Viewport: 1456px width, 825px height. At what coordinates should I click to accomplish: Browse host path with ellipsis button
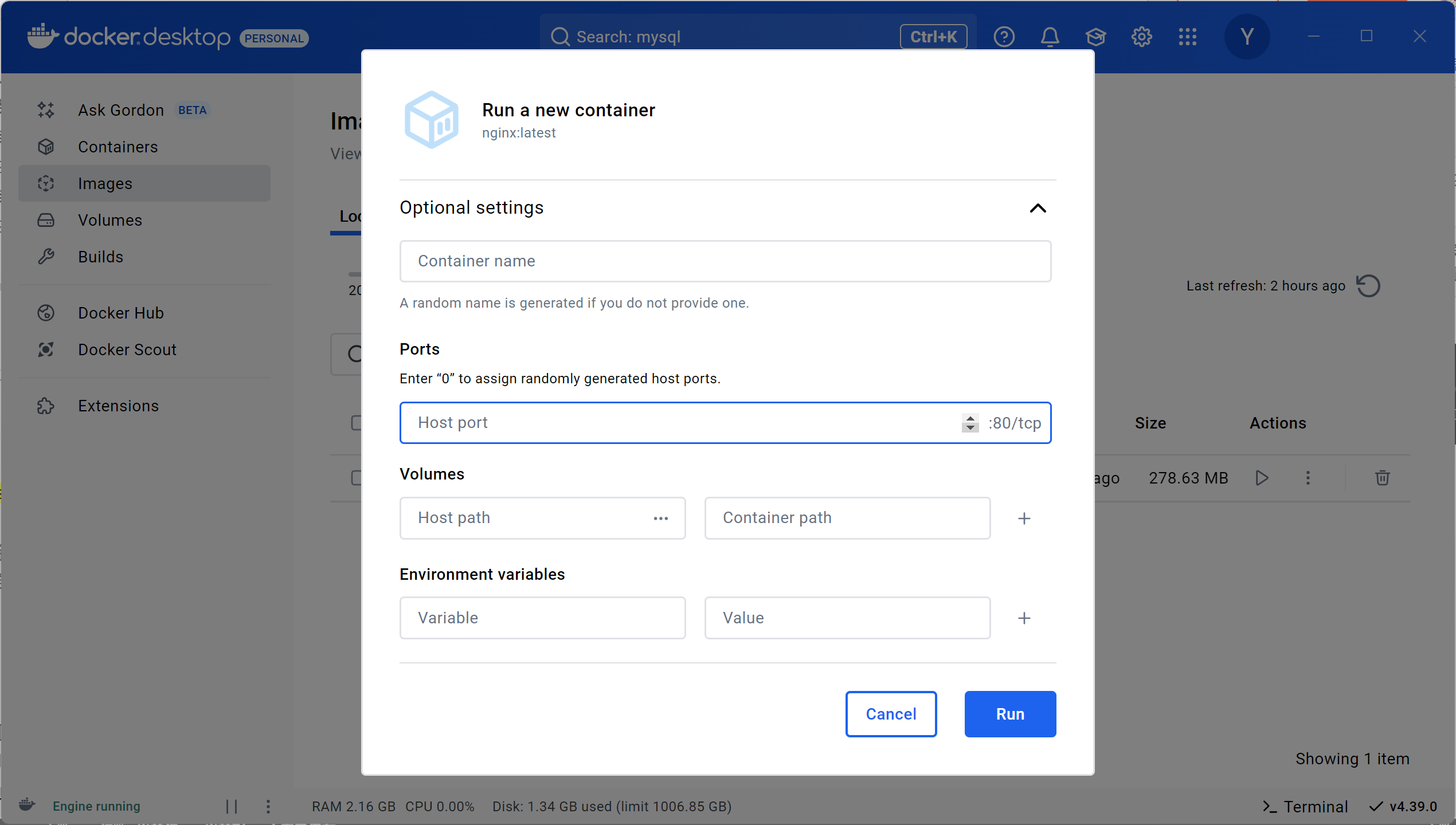coord(660,518)
